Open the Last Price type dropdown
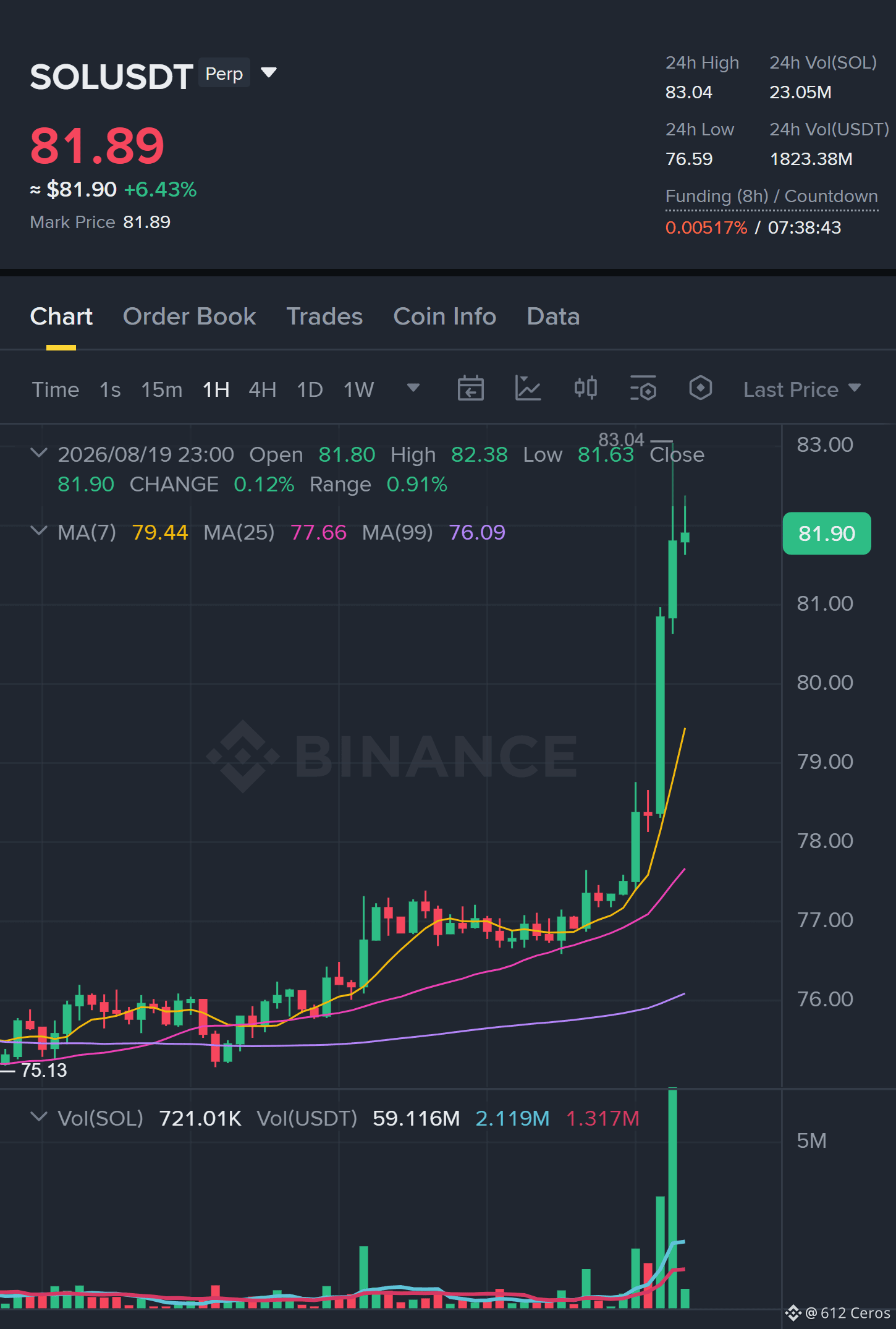This screenshot has height=1329, width=896. 802,389
